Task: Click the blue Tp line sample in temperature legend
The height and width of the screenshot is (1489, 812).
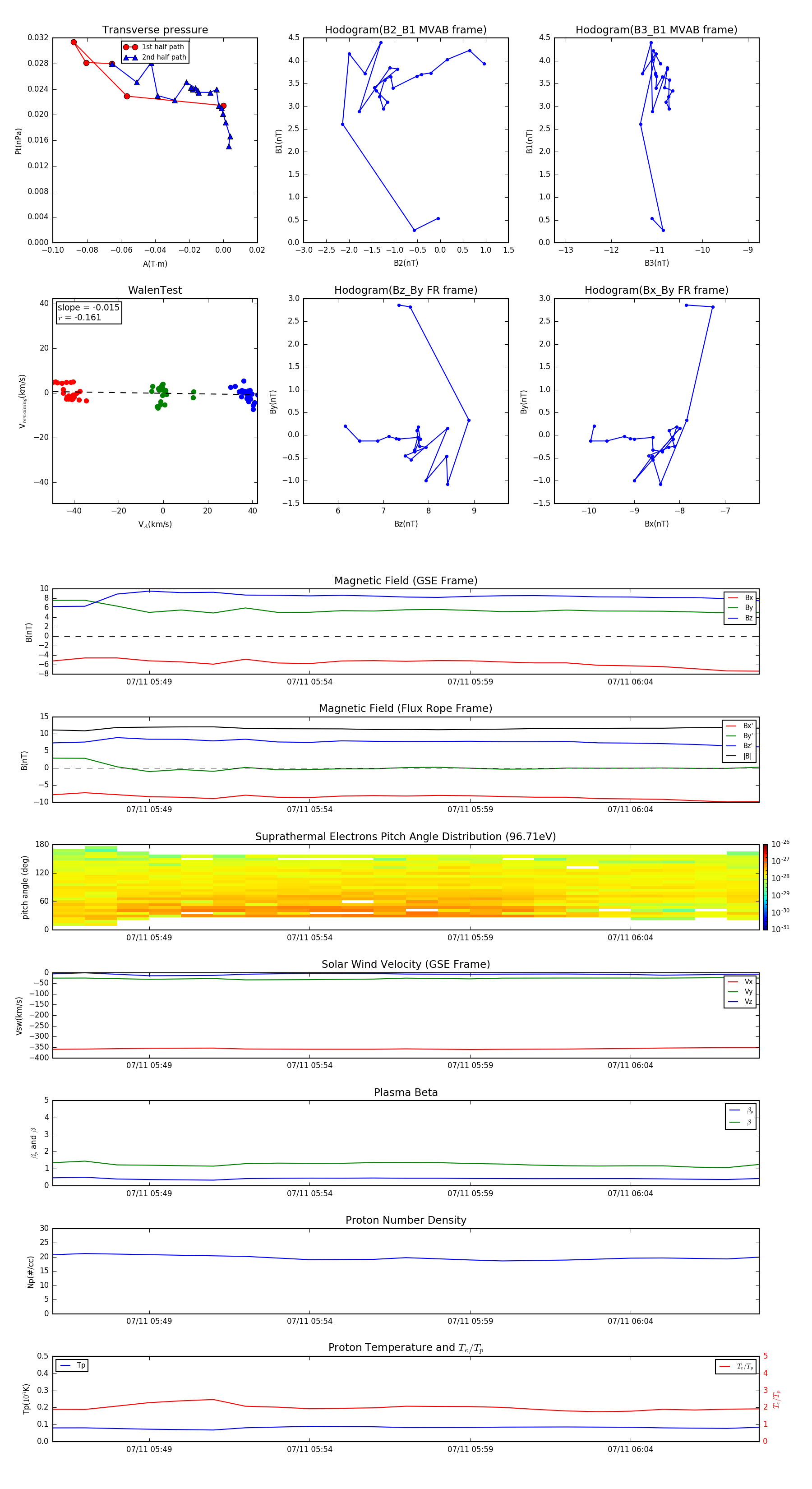Action: click(x=65, y=1365)
